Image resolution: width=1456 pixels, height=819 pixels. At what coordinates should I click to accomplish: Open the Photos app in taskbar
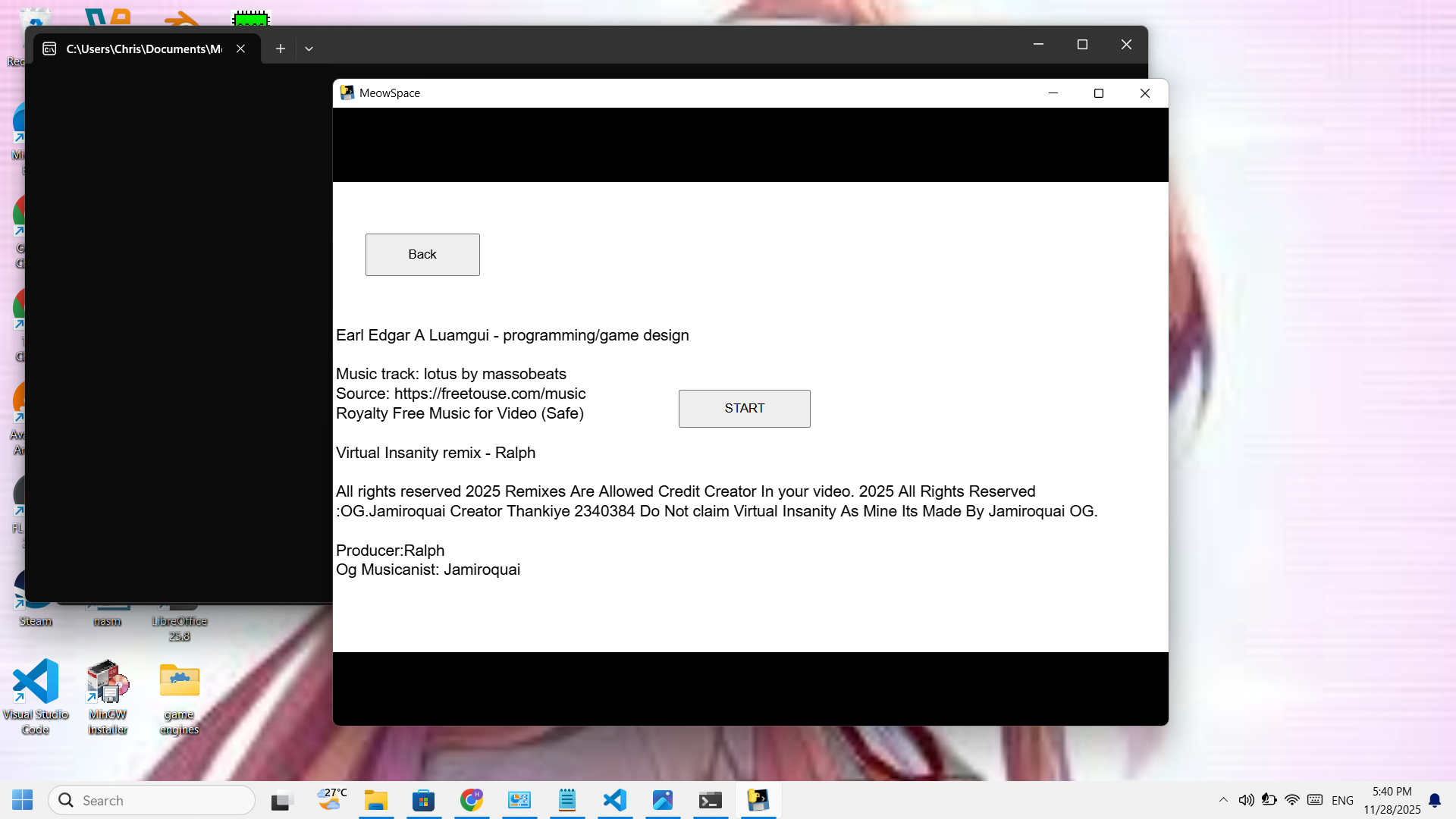[663, 800]
